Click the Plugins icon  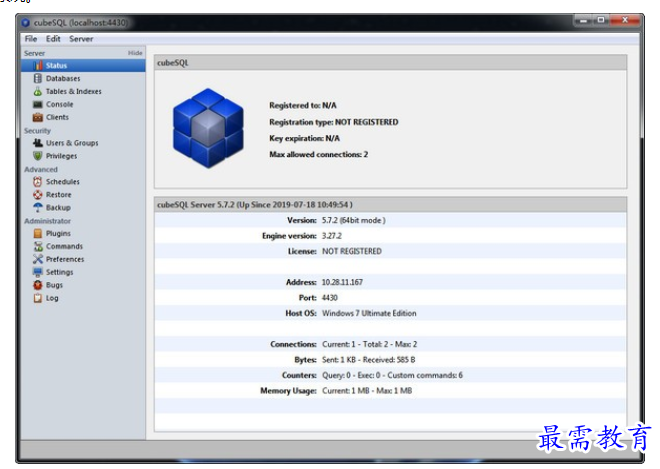click(38, 233)
